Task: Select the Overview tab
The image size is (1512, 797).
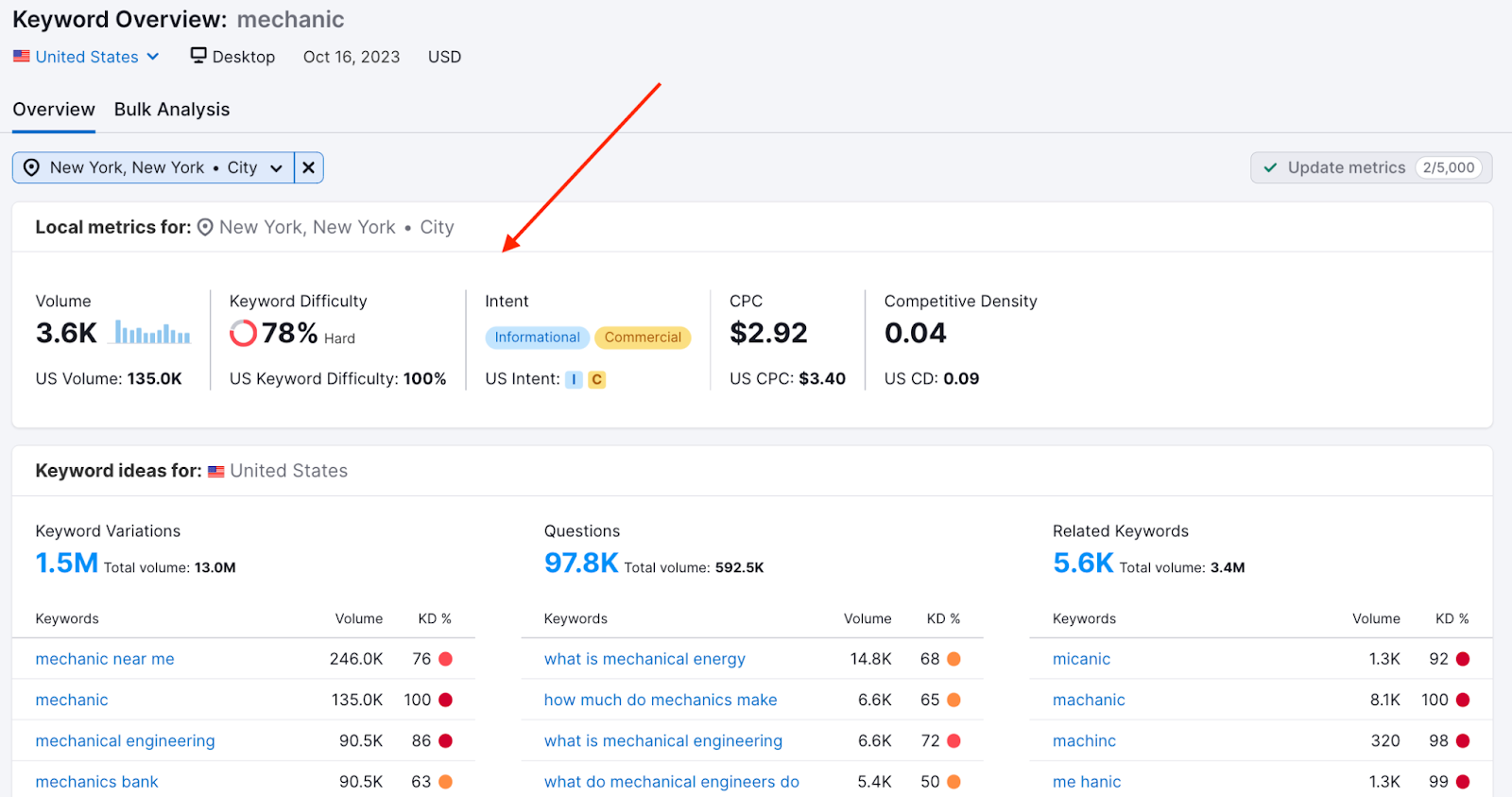Action: [x=54, y=110]
